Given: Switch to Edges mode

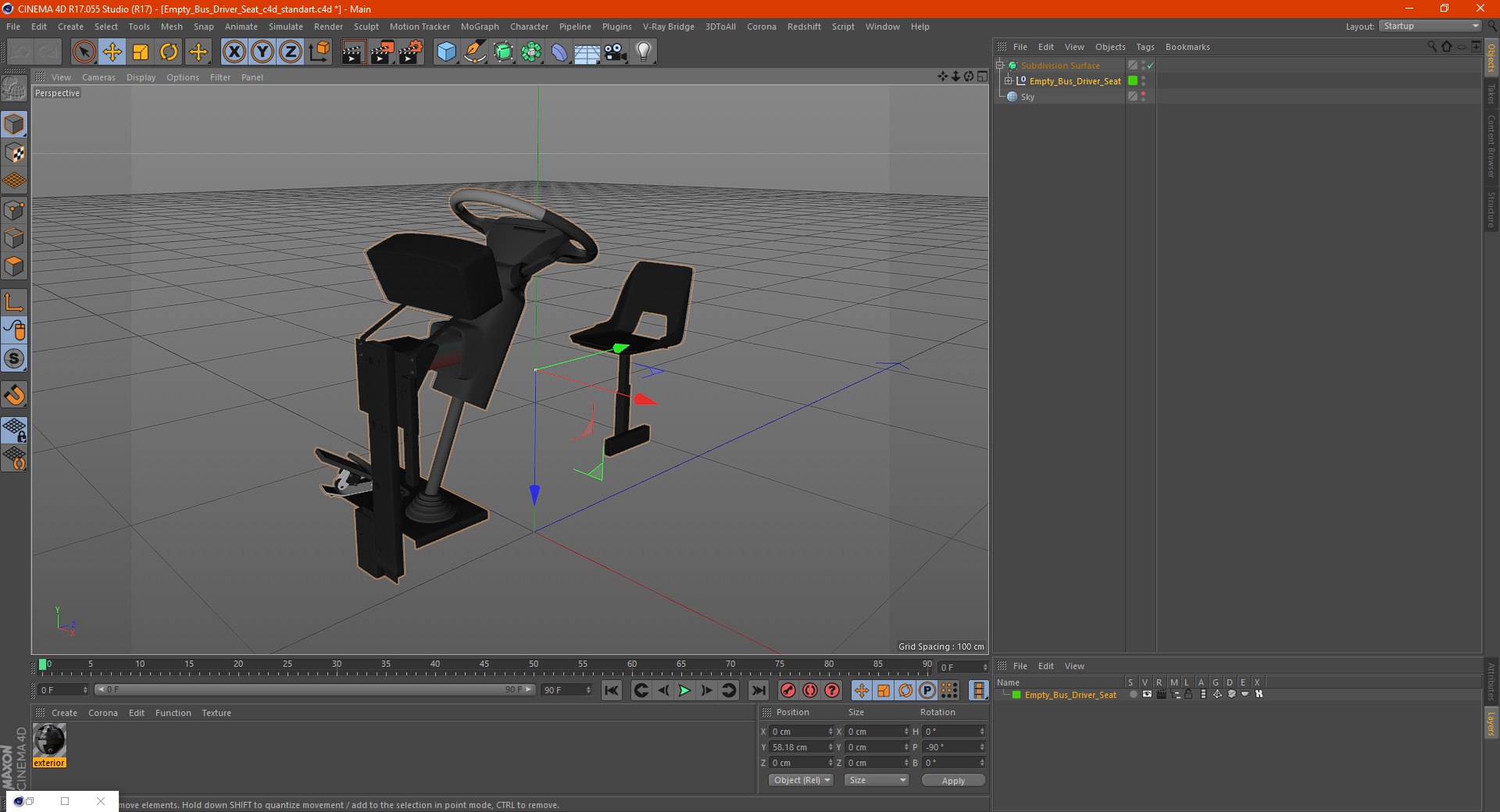Looking at the screenshot, I should pyautogui.click(x=14, y=238).
